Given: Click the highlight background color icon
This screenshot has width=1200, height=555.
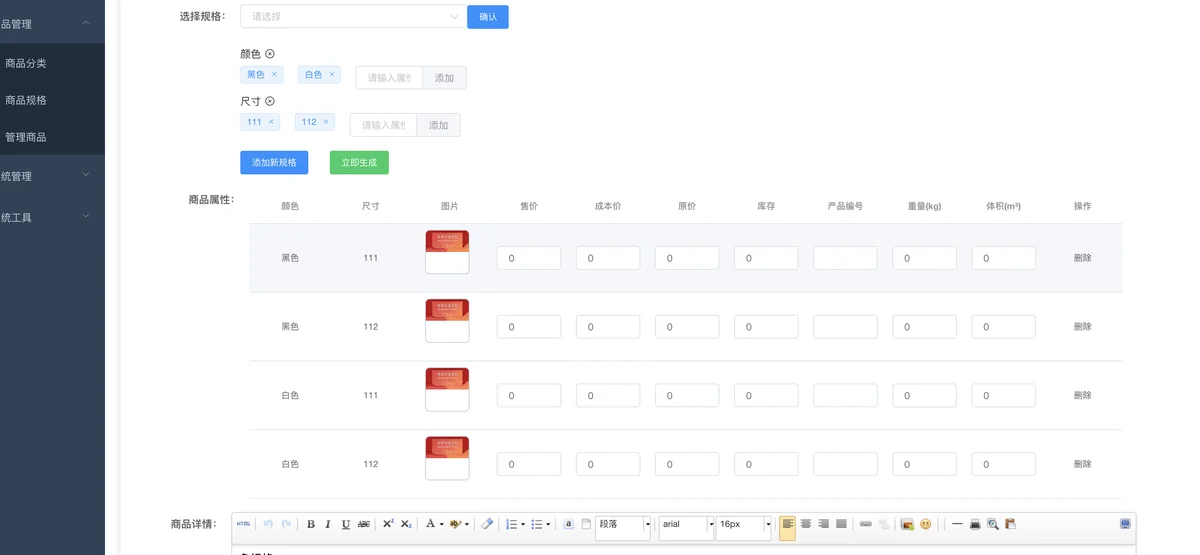Looking at the screenshot, I should pyautogui.click(x=455, y=524).
